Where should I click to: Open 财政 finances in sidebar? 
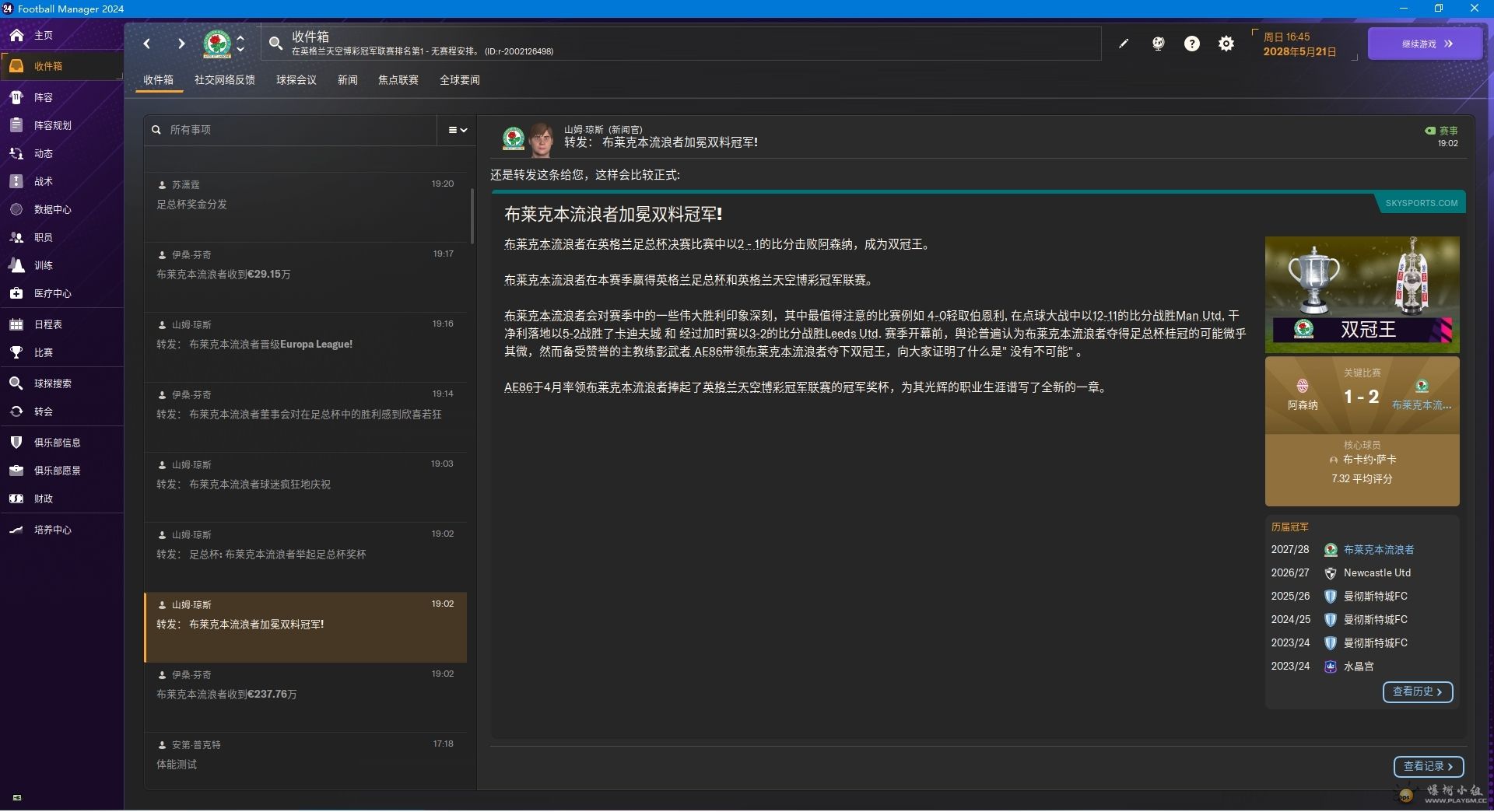point(61,499)
